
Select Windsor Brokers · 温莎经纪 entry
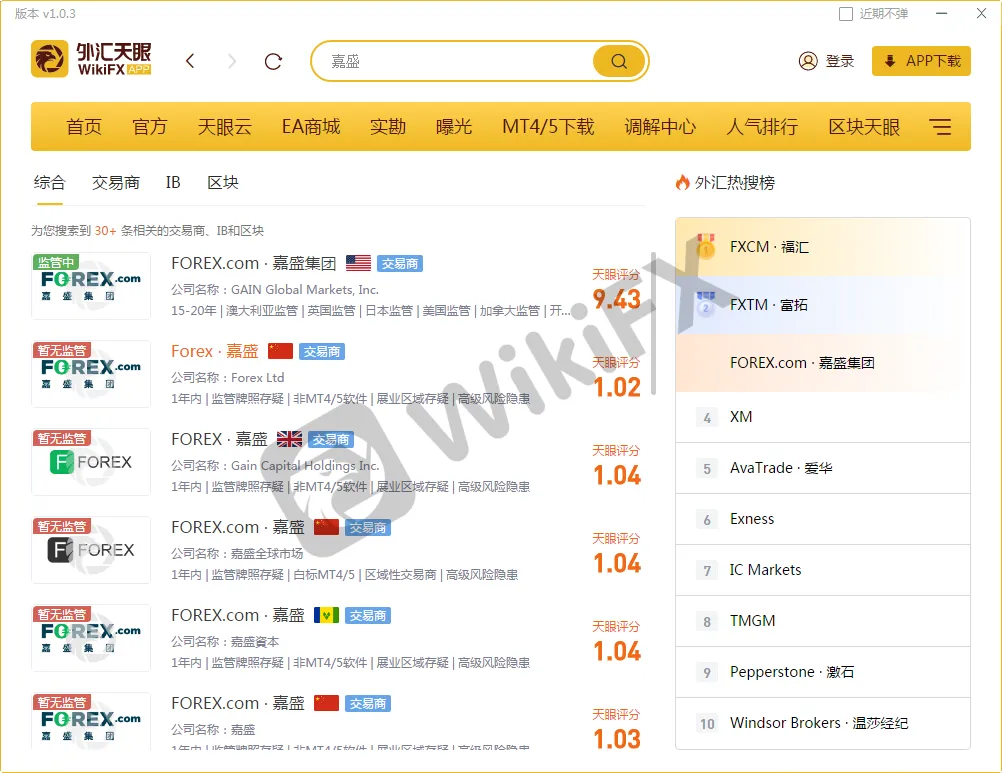823,723
